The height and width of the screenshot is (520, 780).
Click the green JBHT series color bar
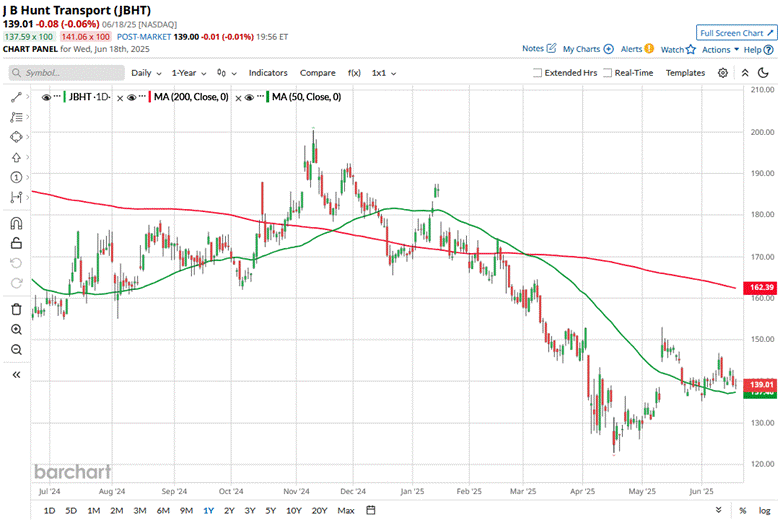click(64, 97)
